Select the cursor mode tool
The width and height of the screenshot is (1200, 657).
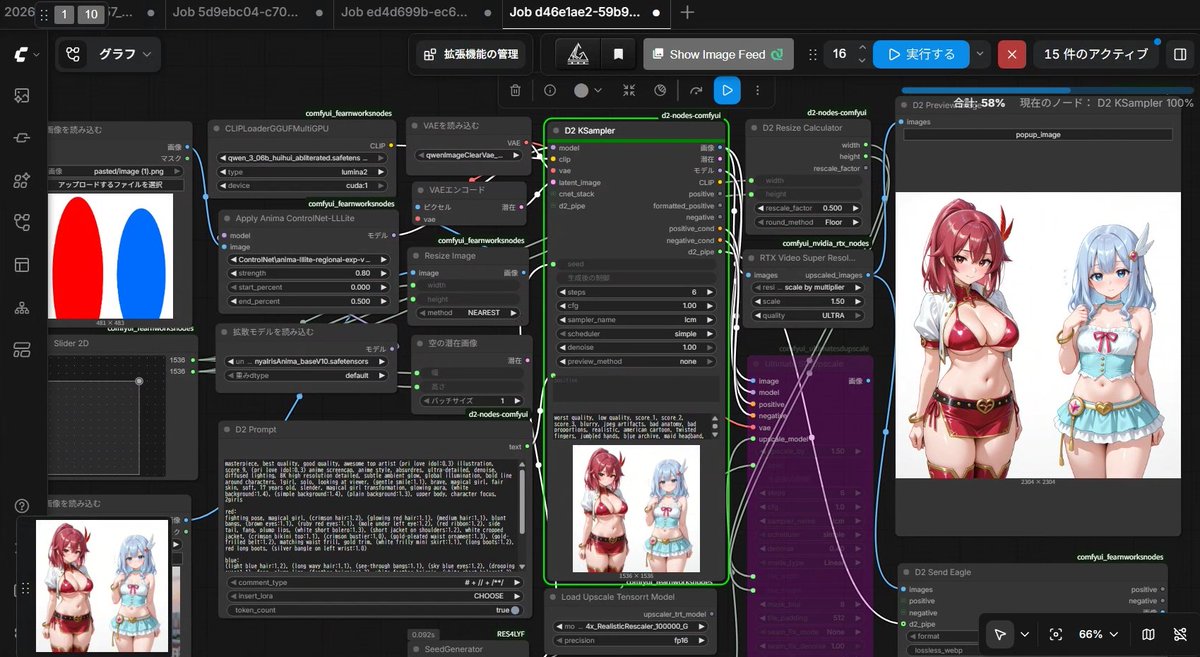coord(999,634)
